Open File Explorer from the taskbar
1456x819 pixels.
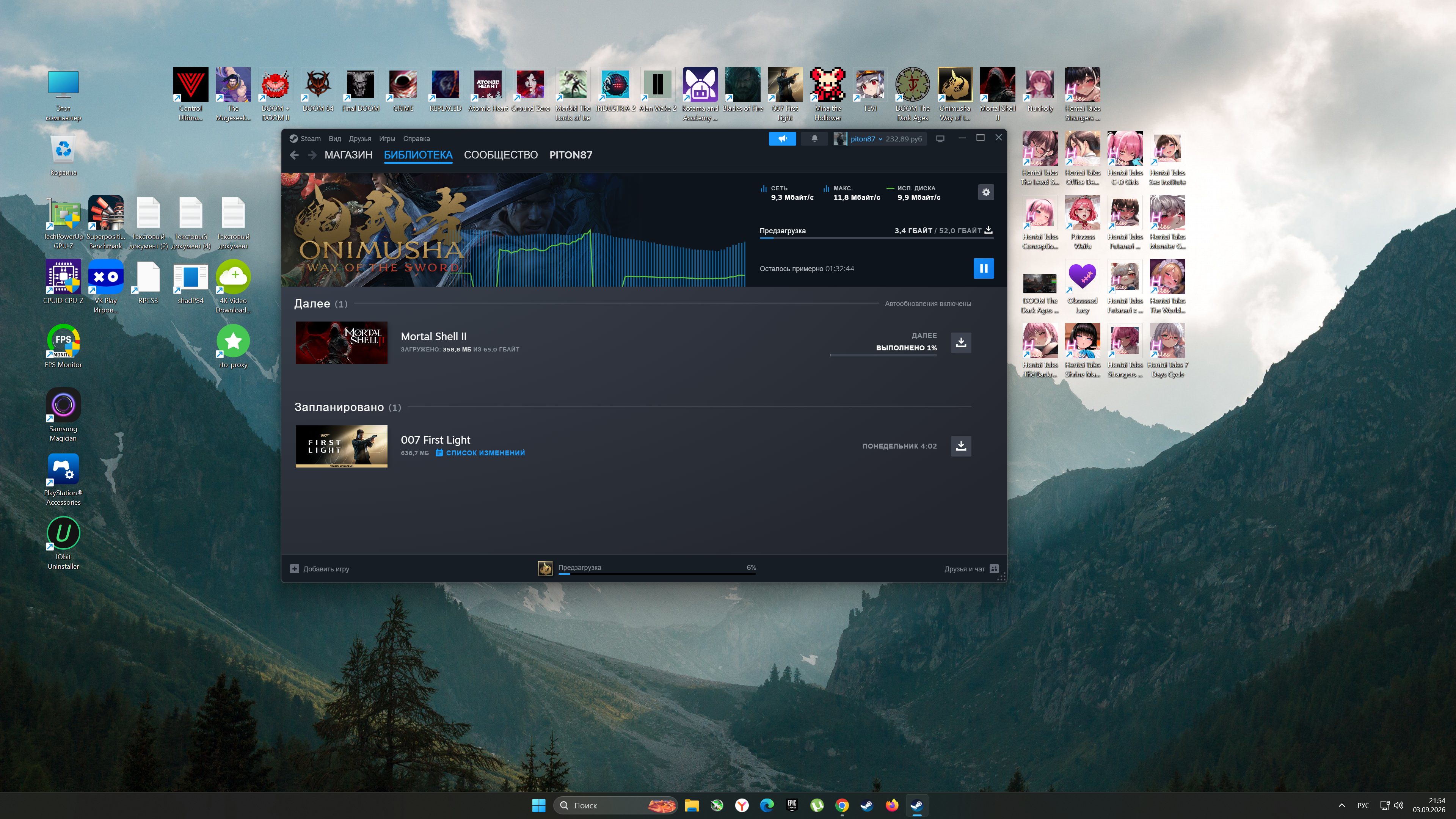(x=692, y=805)
